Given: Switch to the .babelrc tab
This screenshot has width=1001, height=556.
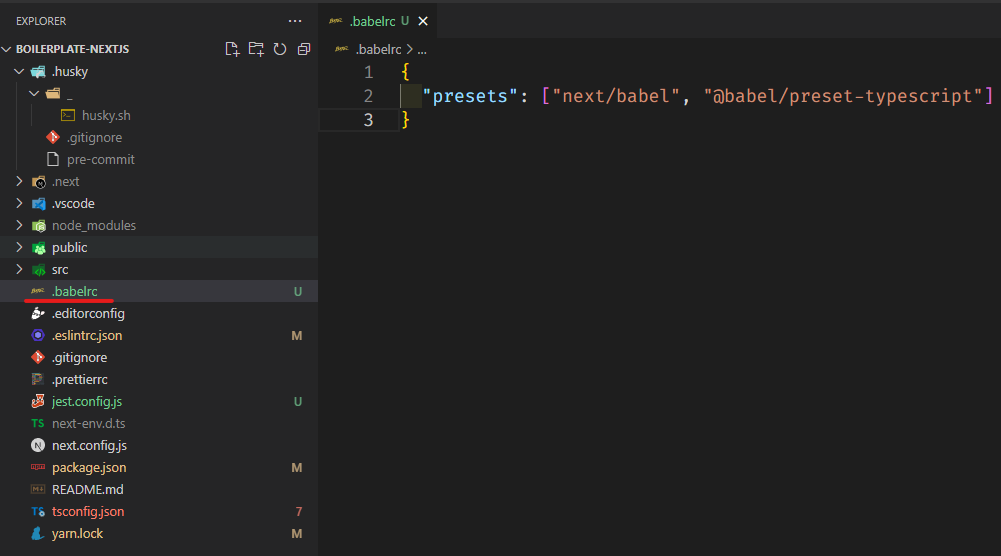Looking at the screenshot, I should click(372, 21).
